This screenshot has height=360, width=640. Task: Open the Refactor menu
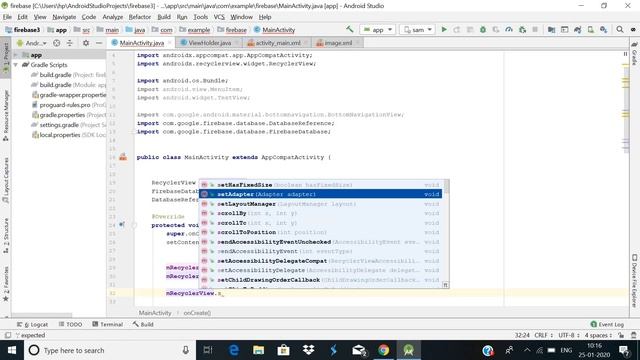point(140,17)
